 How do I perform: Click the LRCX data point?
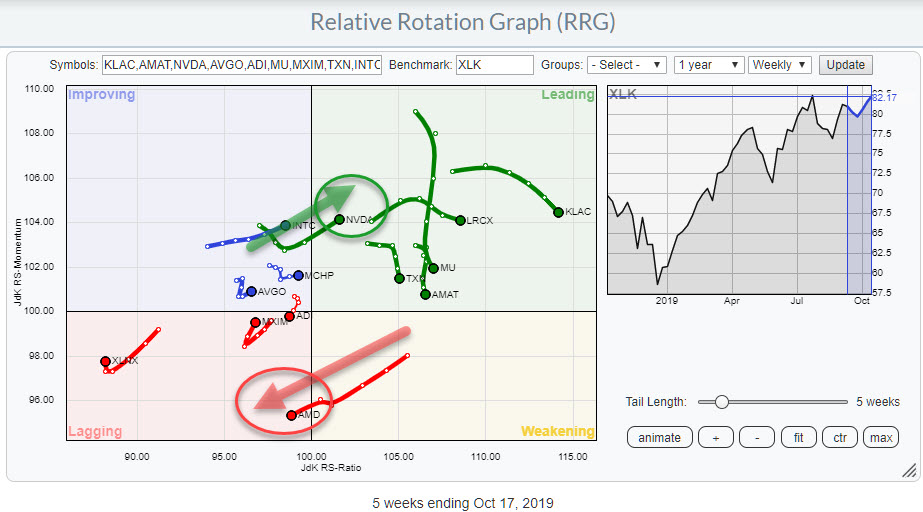[460, 220]
